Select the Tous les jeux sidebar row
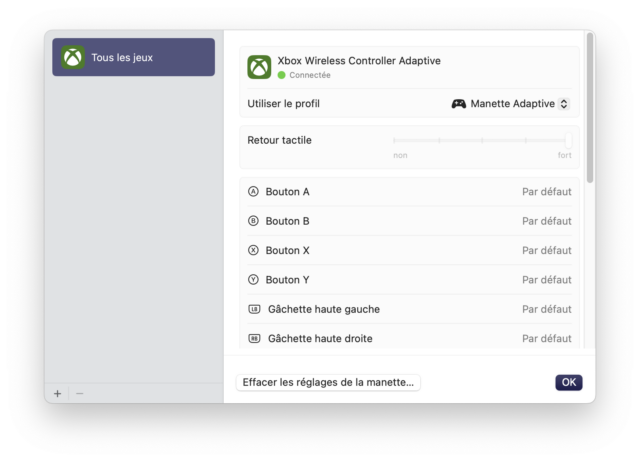Screen dimensions: 640x462 click(133, 57)
